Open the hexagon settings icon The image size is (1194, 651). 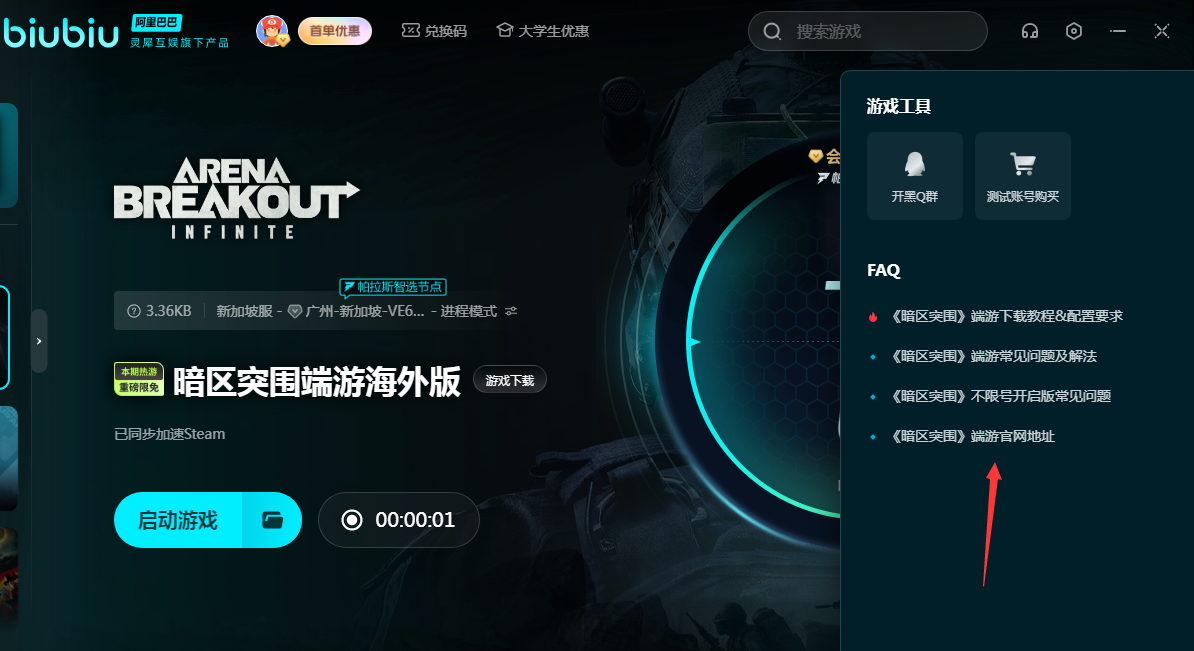pos(1074,31)
